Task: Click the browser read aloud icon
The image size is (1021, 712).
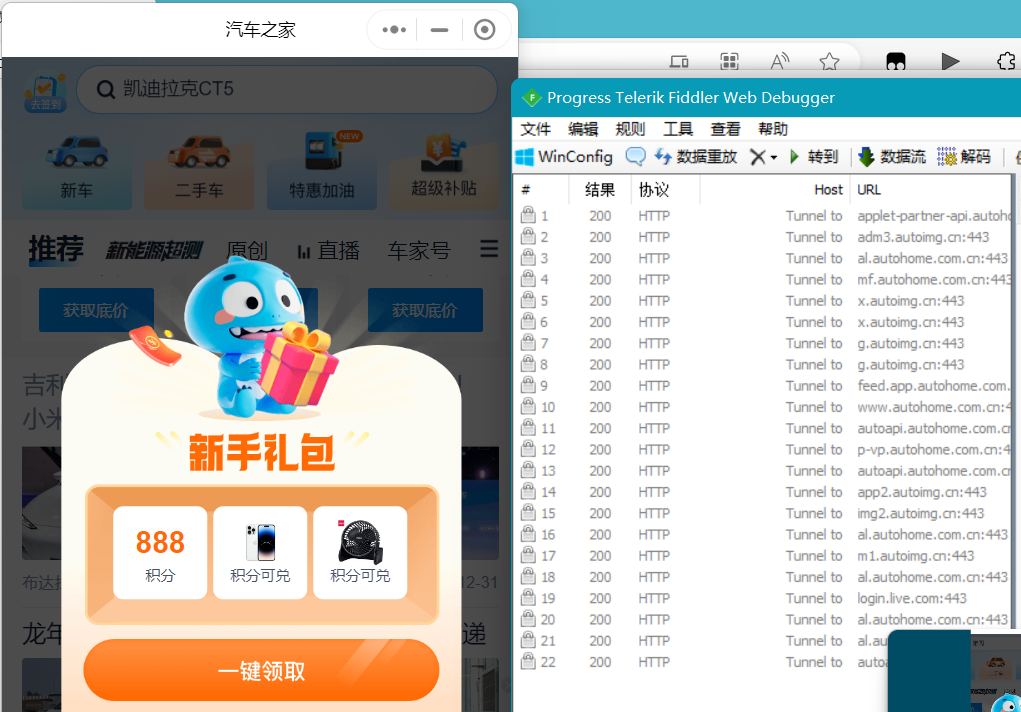Action: click(x=779, y=61)
